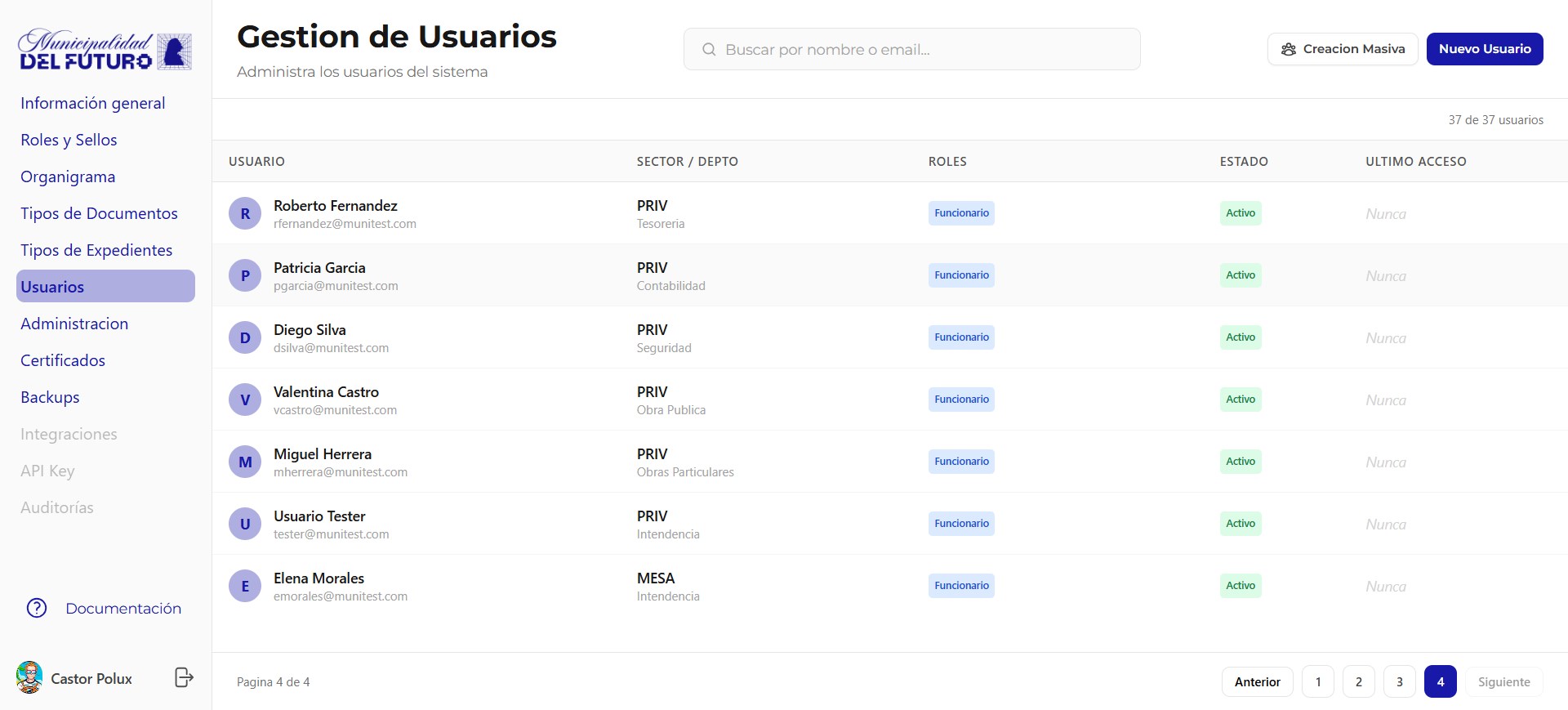The height and width of the screenshot is (710, 1568).
Task: Click Castor Polux profile avatar
Action: 29,677
